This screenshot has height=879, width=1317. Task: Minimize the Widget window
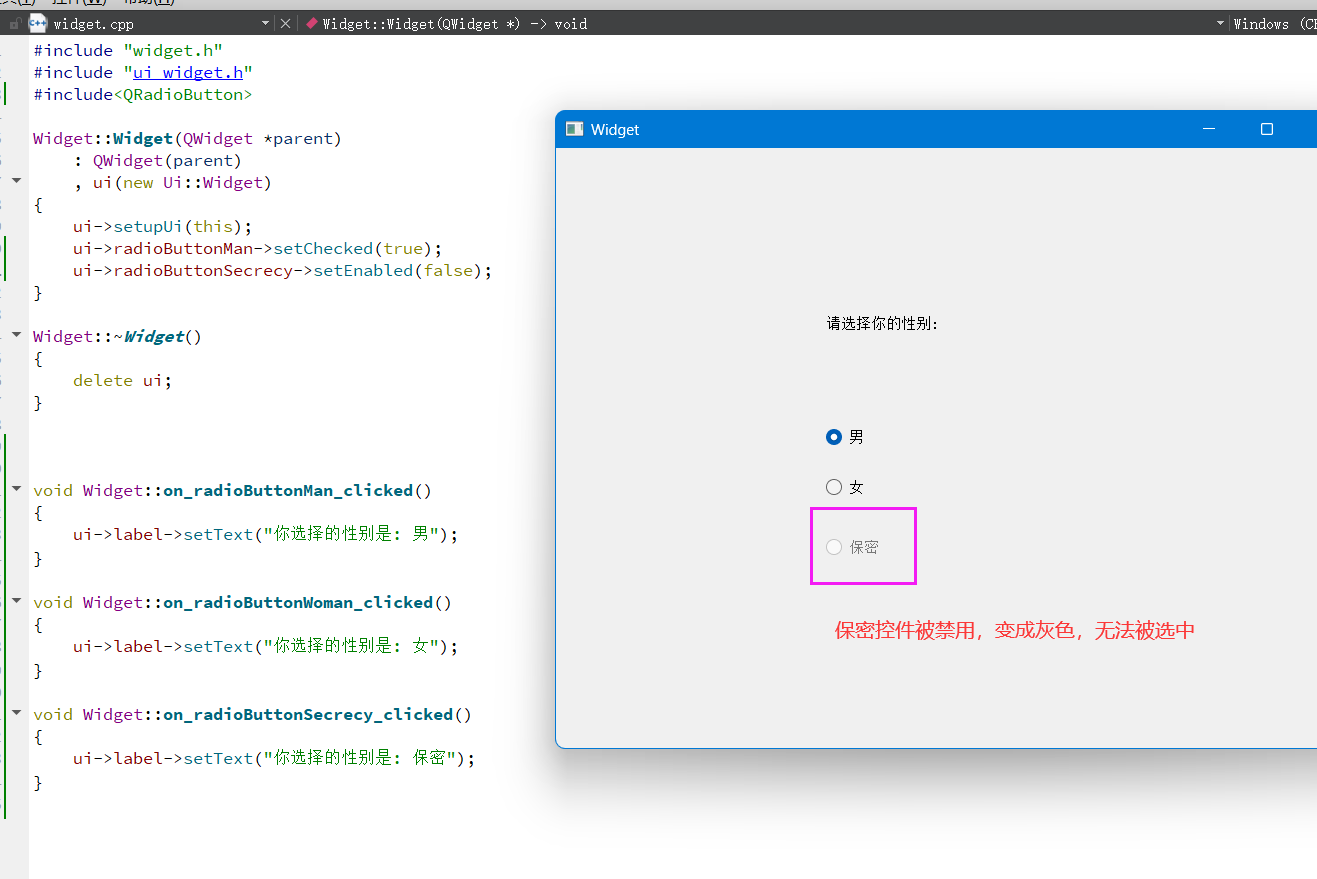(1209, 129)
